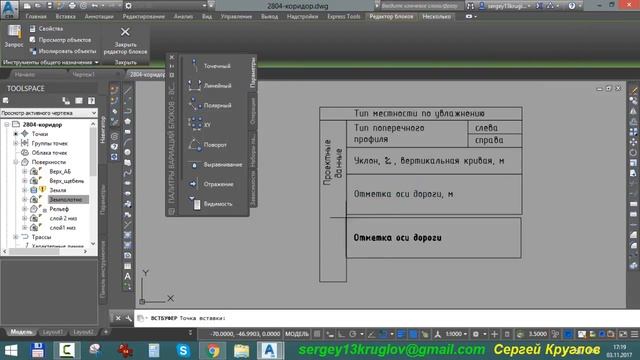Open the Аннотации ribbon tab
The height and width of the screenshot is (360, 640).
click(99, 16)
